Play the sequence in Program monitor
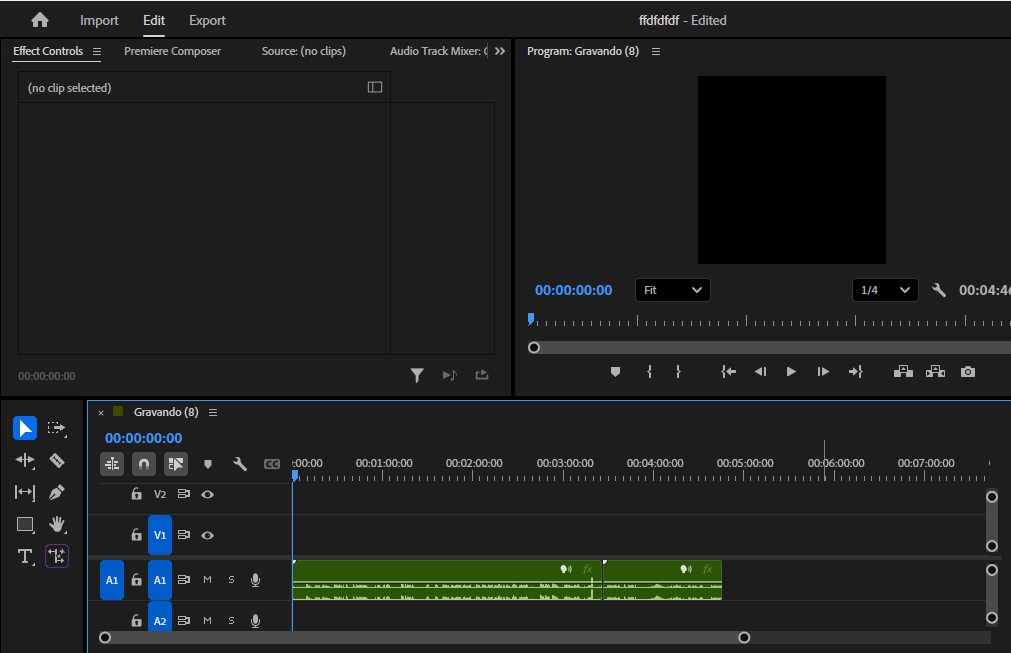Image resolution: width=1011 pixels, height=653 pixels. pyautogui.click(x=791, y=372)
